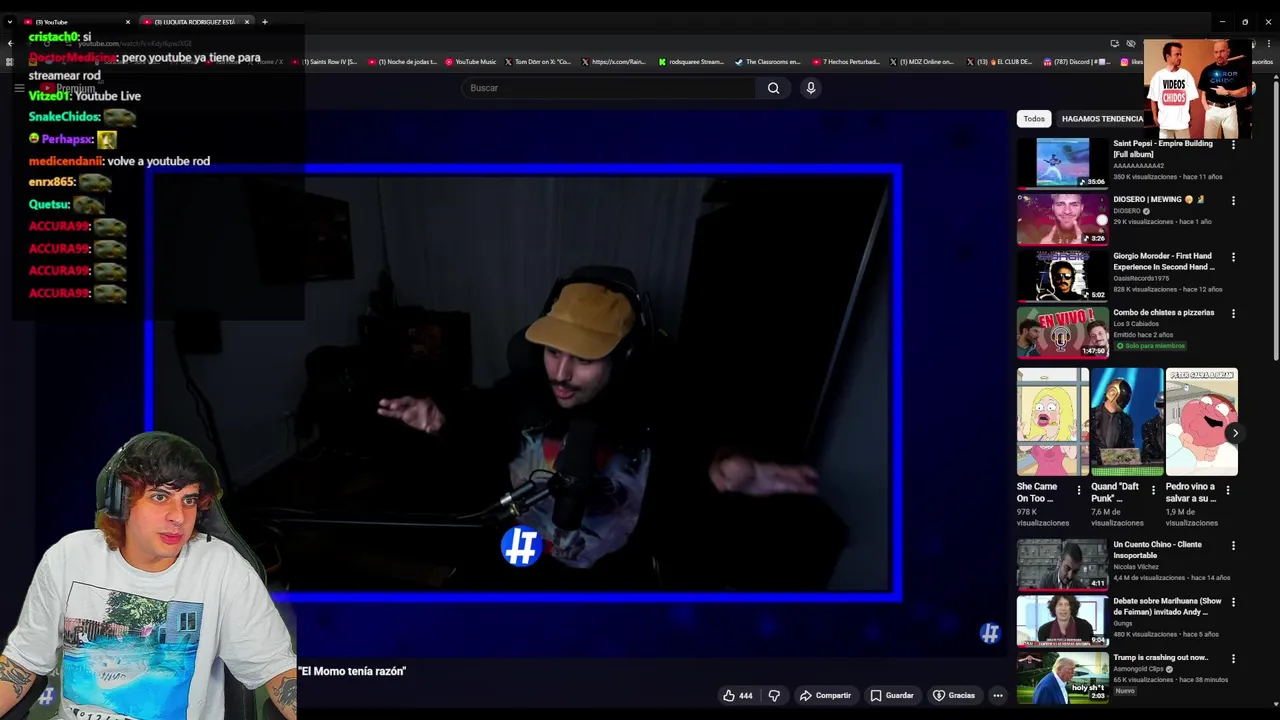Click the Nuevo badge on Trump video
This screenshot has height=720, width=1280.
(1125, 691)
